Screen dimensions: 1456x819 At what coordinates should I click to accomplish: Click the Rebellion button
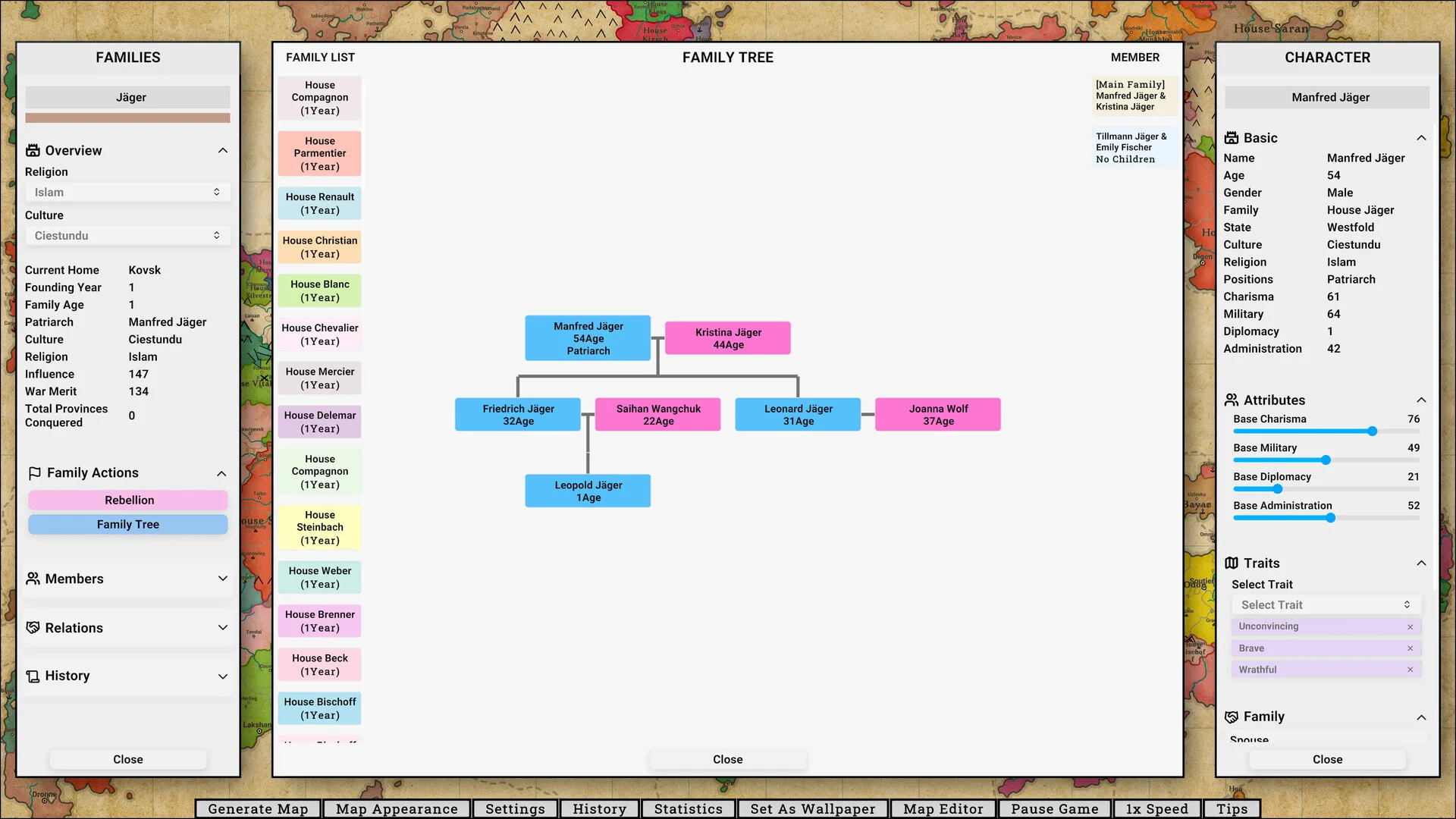(127, 500)
